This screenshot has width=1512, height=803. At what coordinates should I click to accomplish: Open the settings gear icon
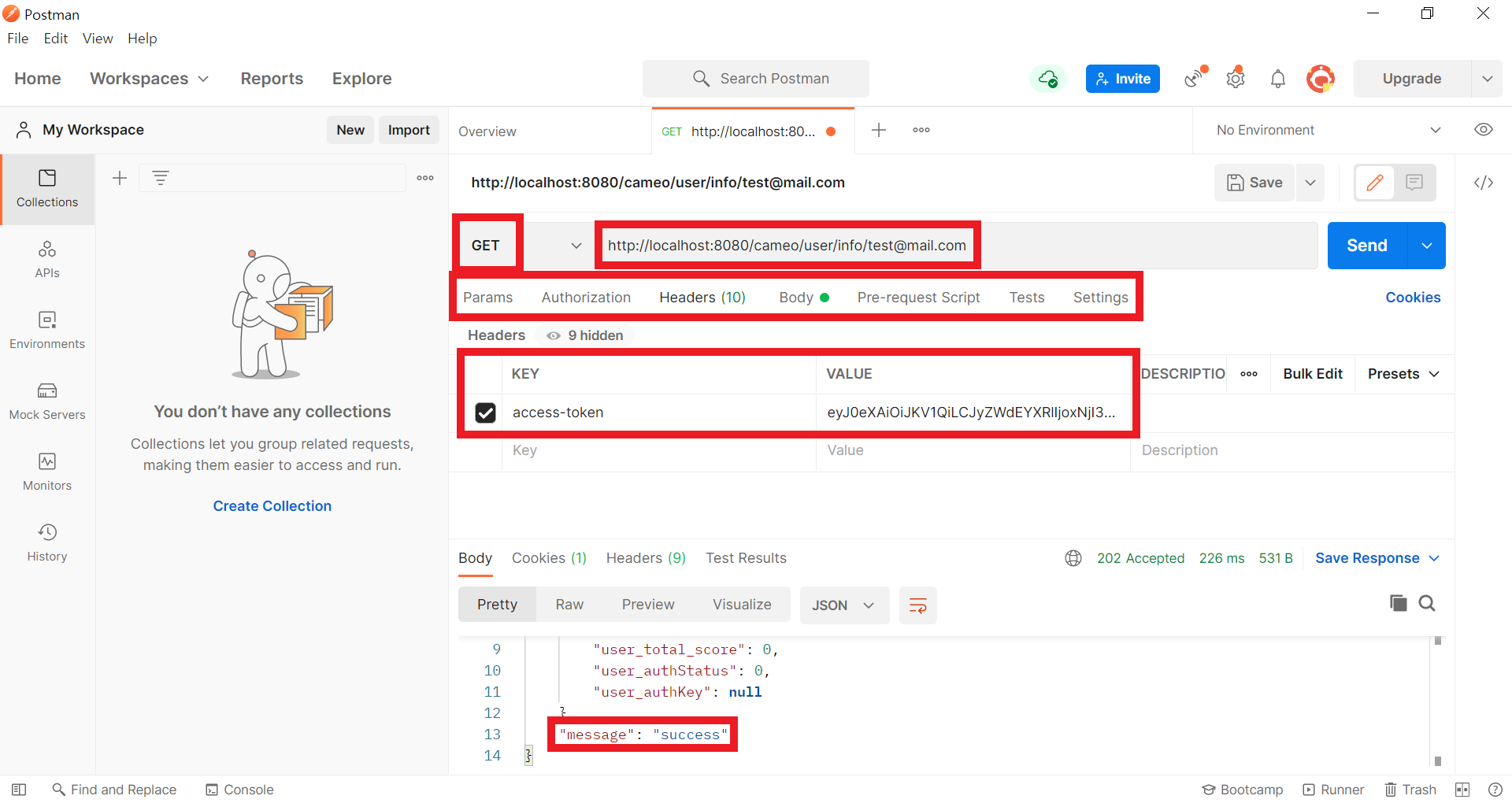tap(1236, 78)
